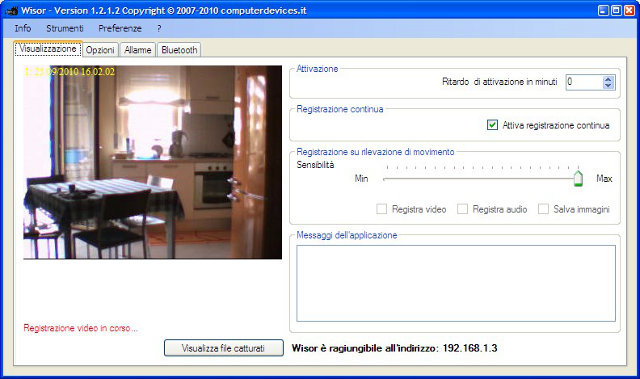Viewport: 640px width, 379px height.
Task: Click the timestamp overlay on camera preview
Action: click(70, 72)
